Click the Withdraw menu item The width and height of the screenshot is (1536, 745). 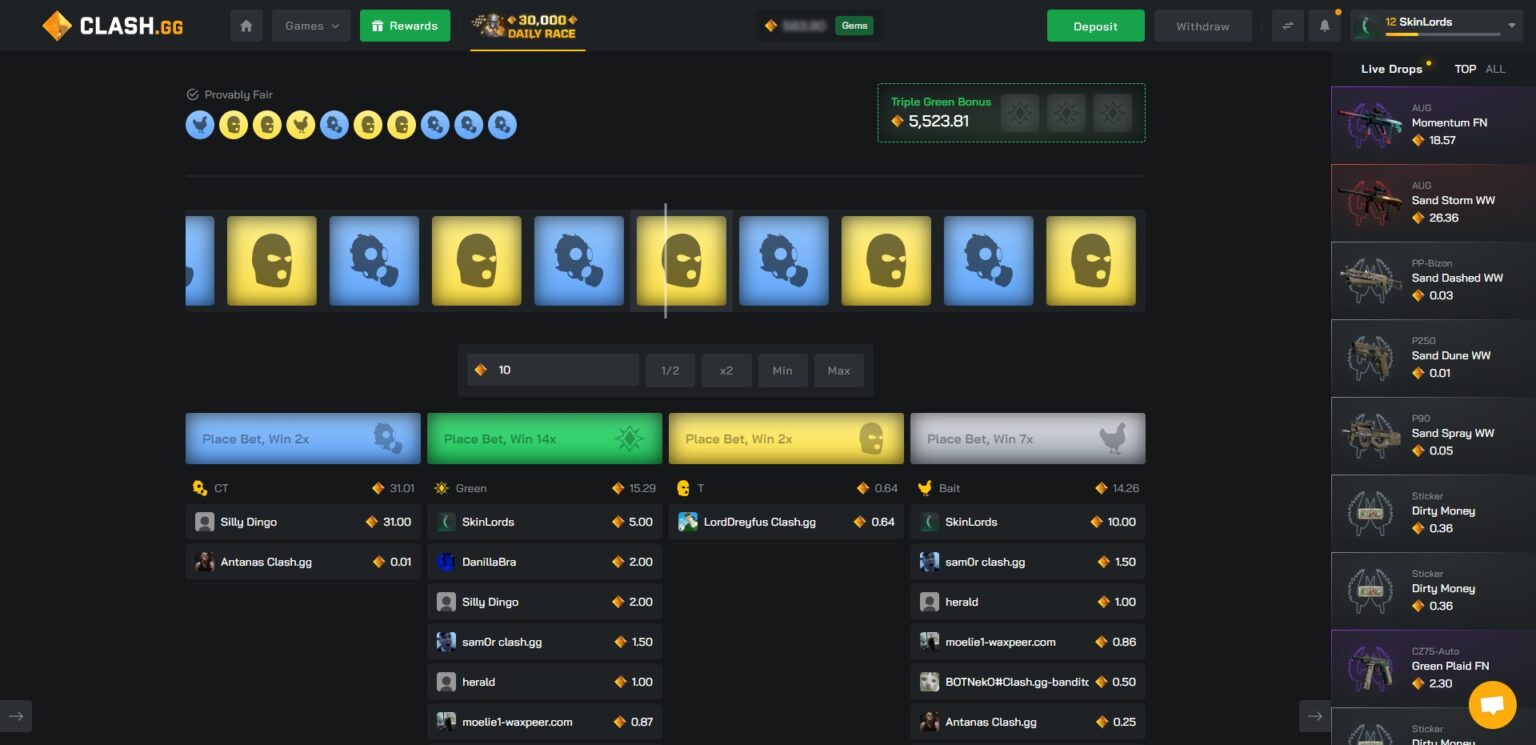coord(1203,25)
